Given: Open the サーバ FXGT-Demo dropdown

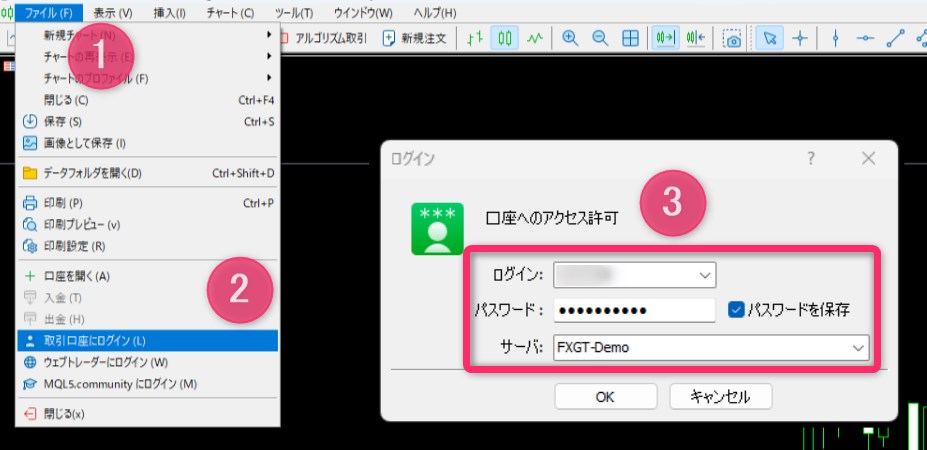Looking at the screenshot, I should [858, 347].
